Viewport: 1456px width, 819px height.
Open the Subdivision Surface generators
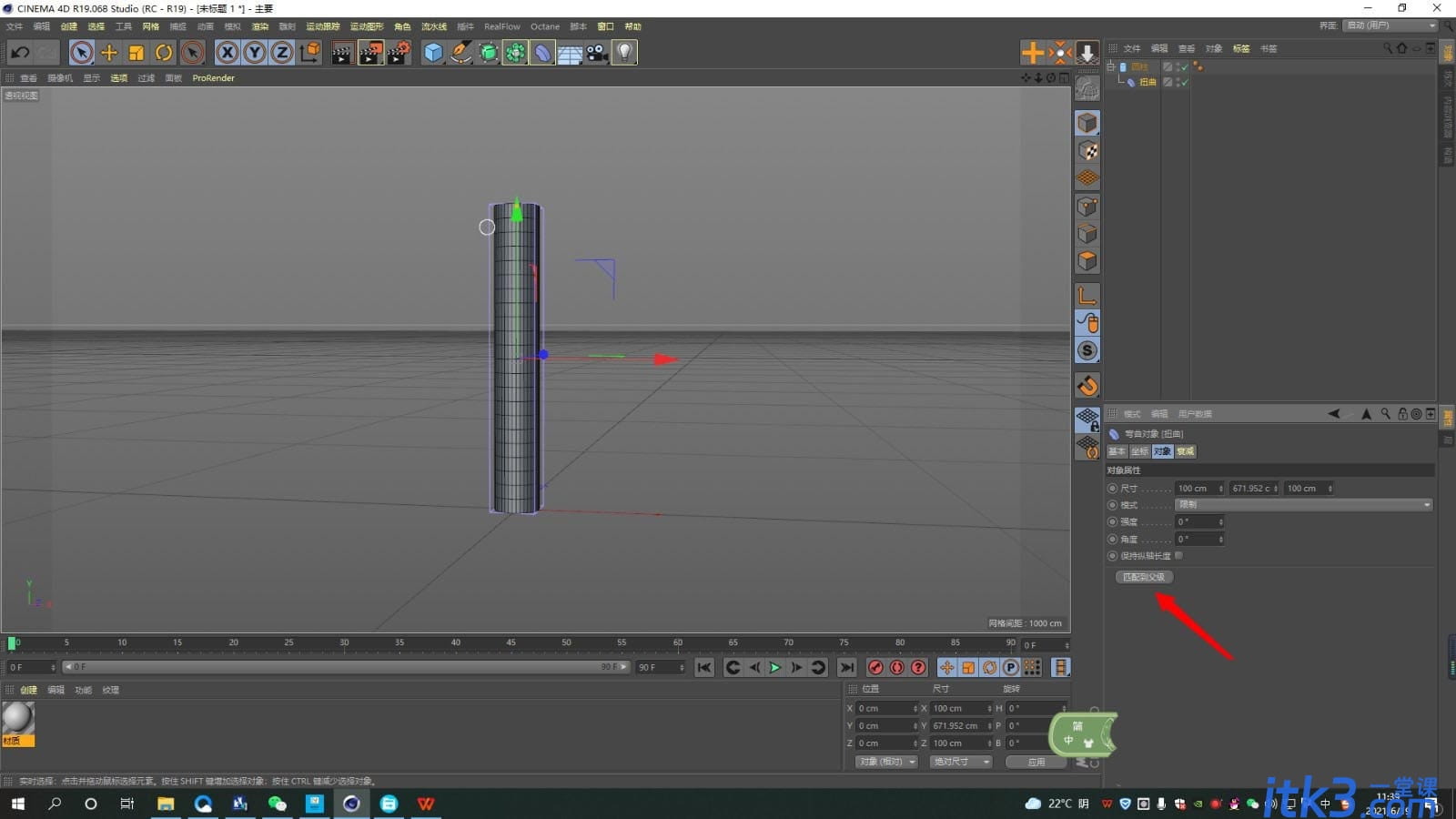[489, 53]
